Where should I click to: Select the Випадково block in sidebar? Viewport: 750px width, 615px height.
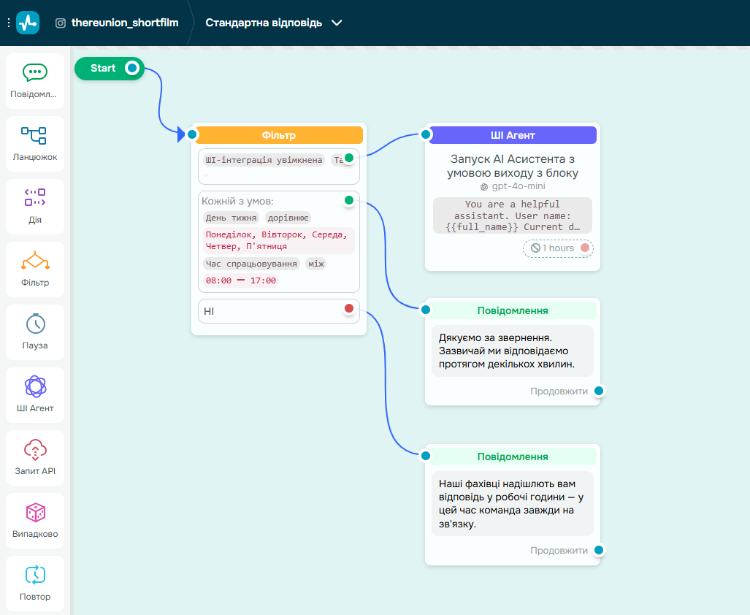point(35,520)
